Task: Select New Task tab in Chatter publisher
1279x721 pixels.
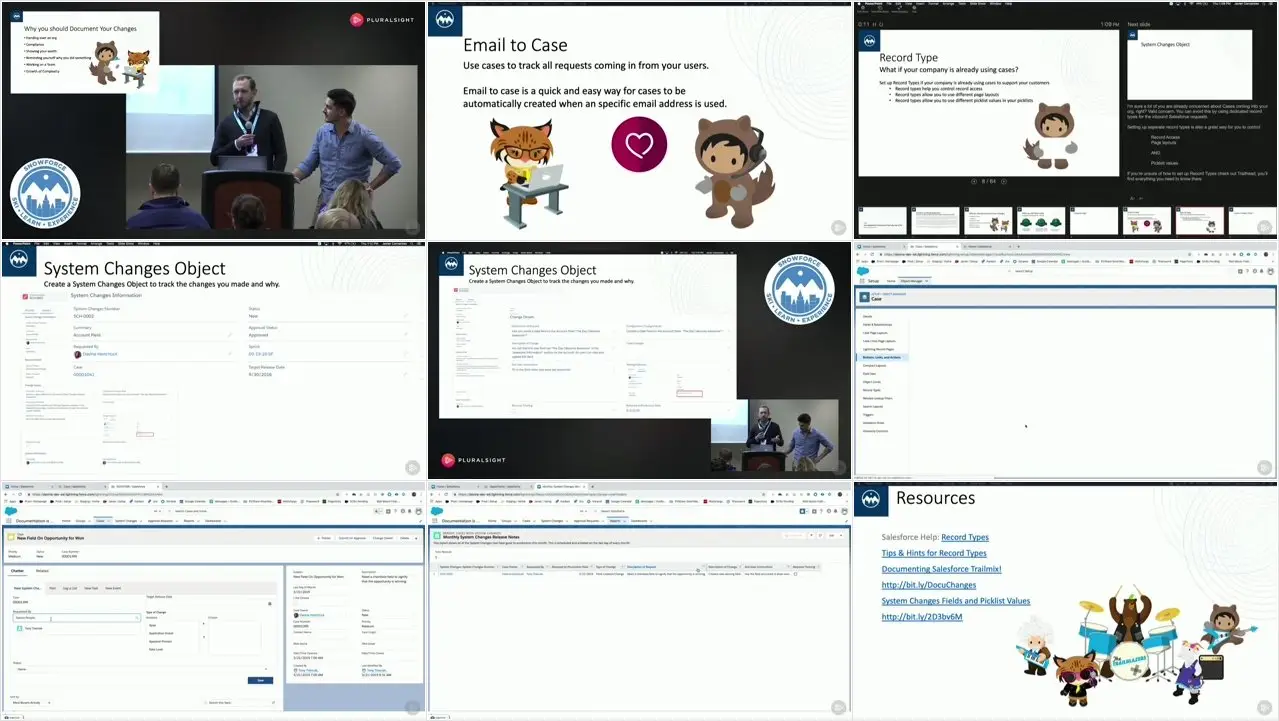Action: click(x=91, y=588)
